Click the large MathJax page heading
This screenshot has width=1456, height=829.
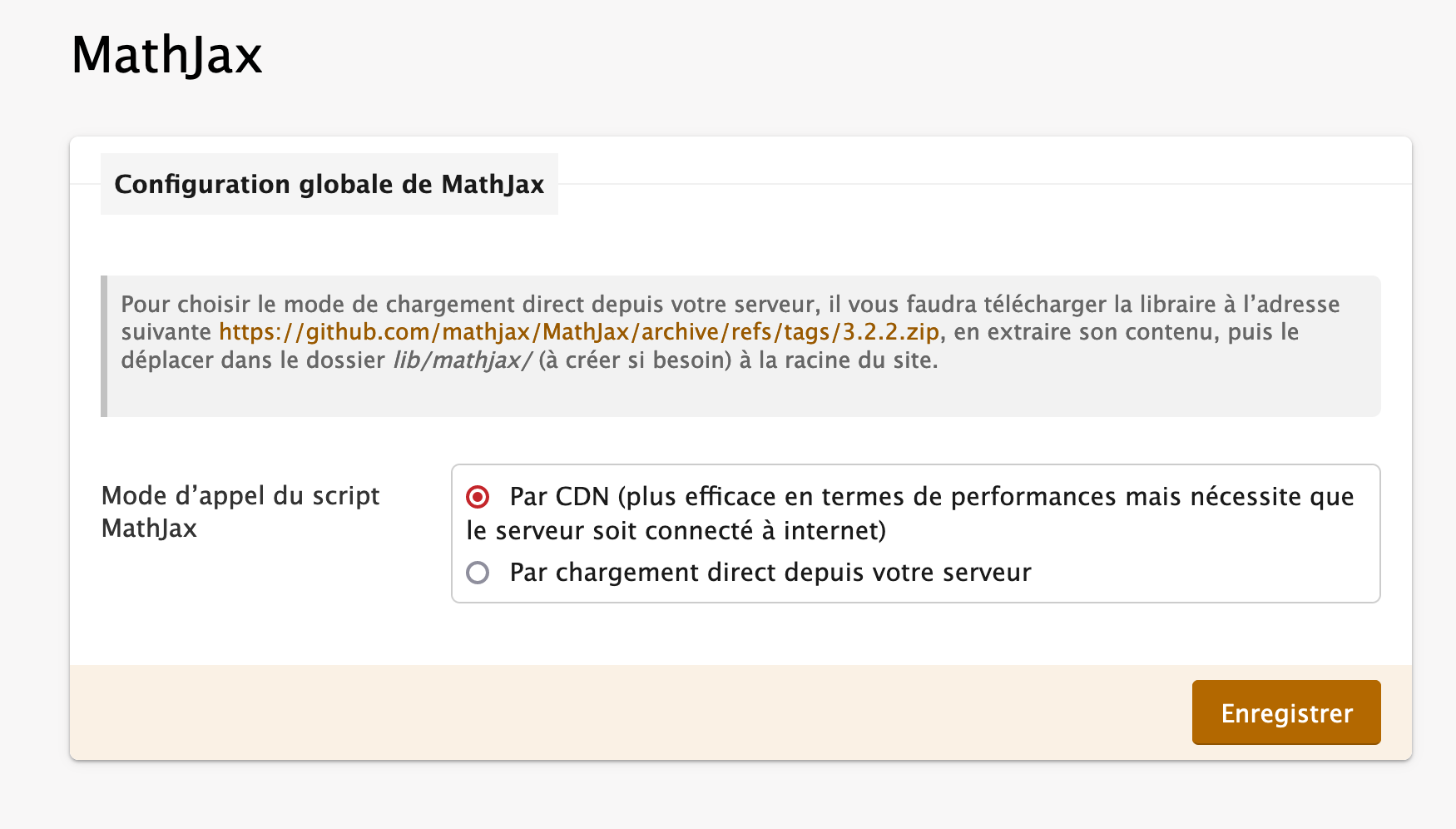(167, 55)
